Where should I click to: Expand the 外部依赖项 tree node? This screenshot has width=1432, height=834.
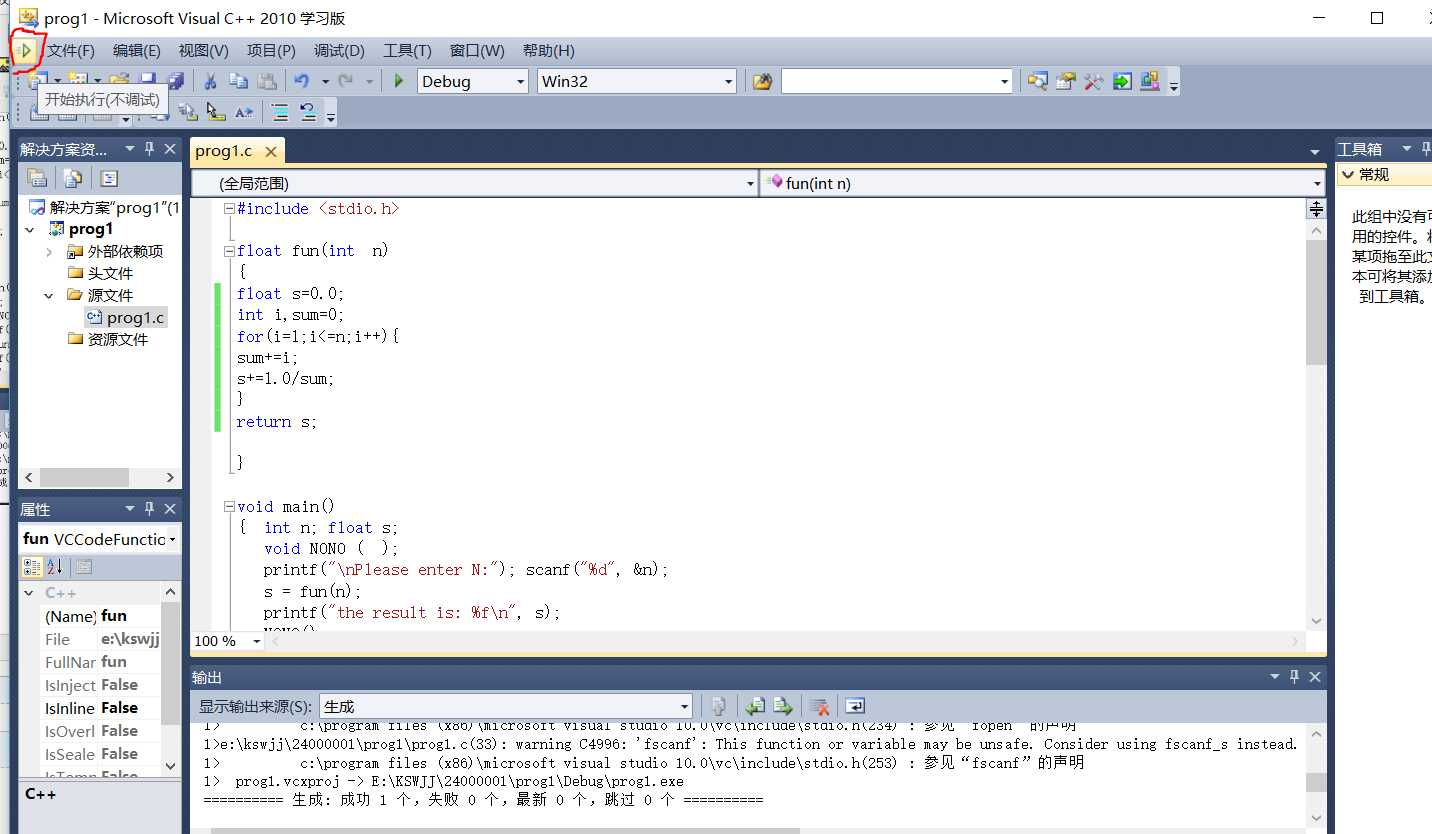[x=49, y=252]
